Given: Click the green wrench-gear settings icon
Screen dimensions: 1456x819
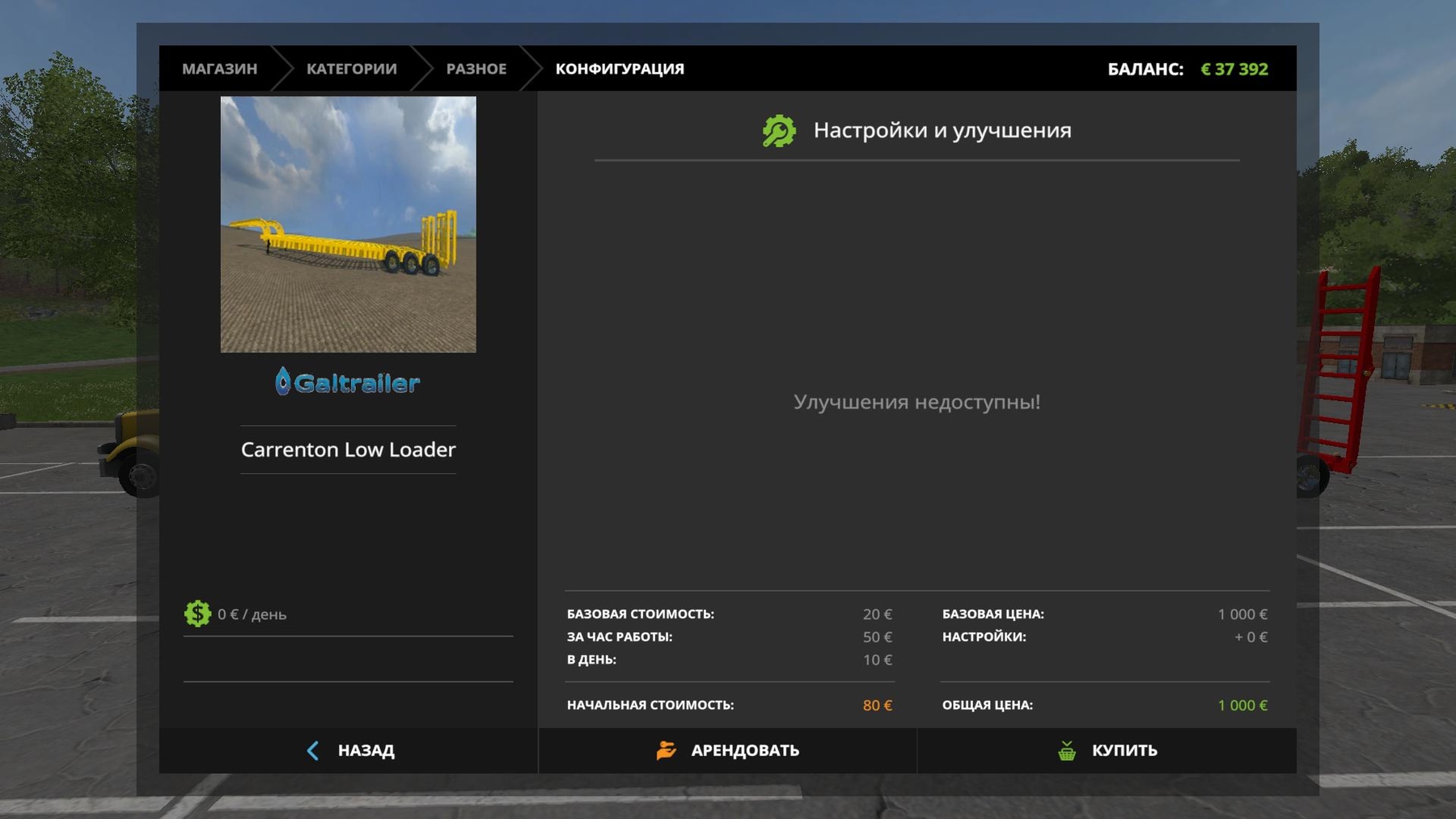Looking at the screenshot, I should click(779, 131).
